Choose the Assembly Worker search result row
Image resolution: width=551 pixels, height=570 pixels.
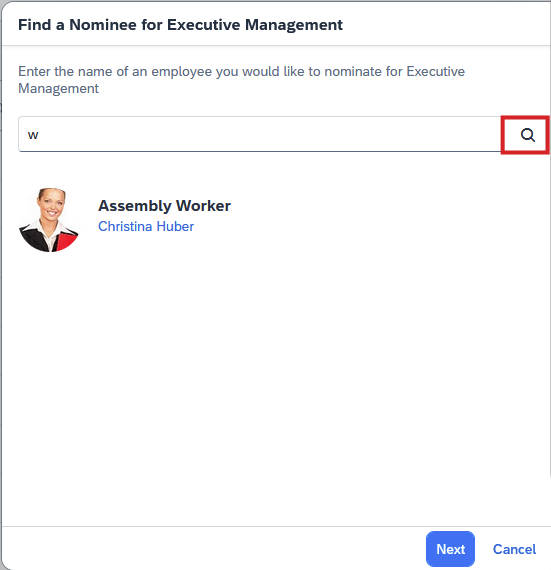click(276, 220)
